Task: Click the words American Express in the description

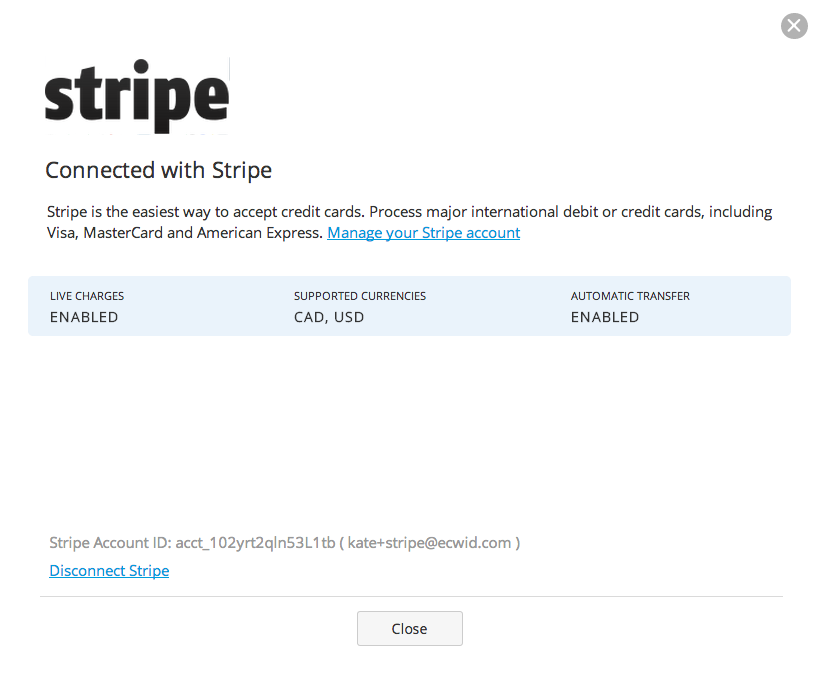Action: 260,232
